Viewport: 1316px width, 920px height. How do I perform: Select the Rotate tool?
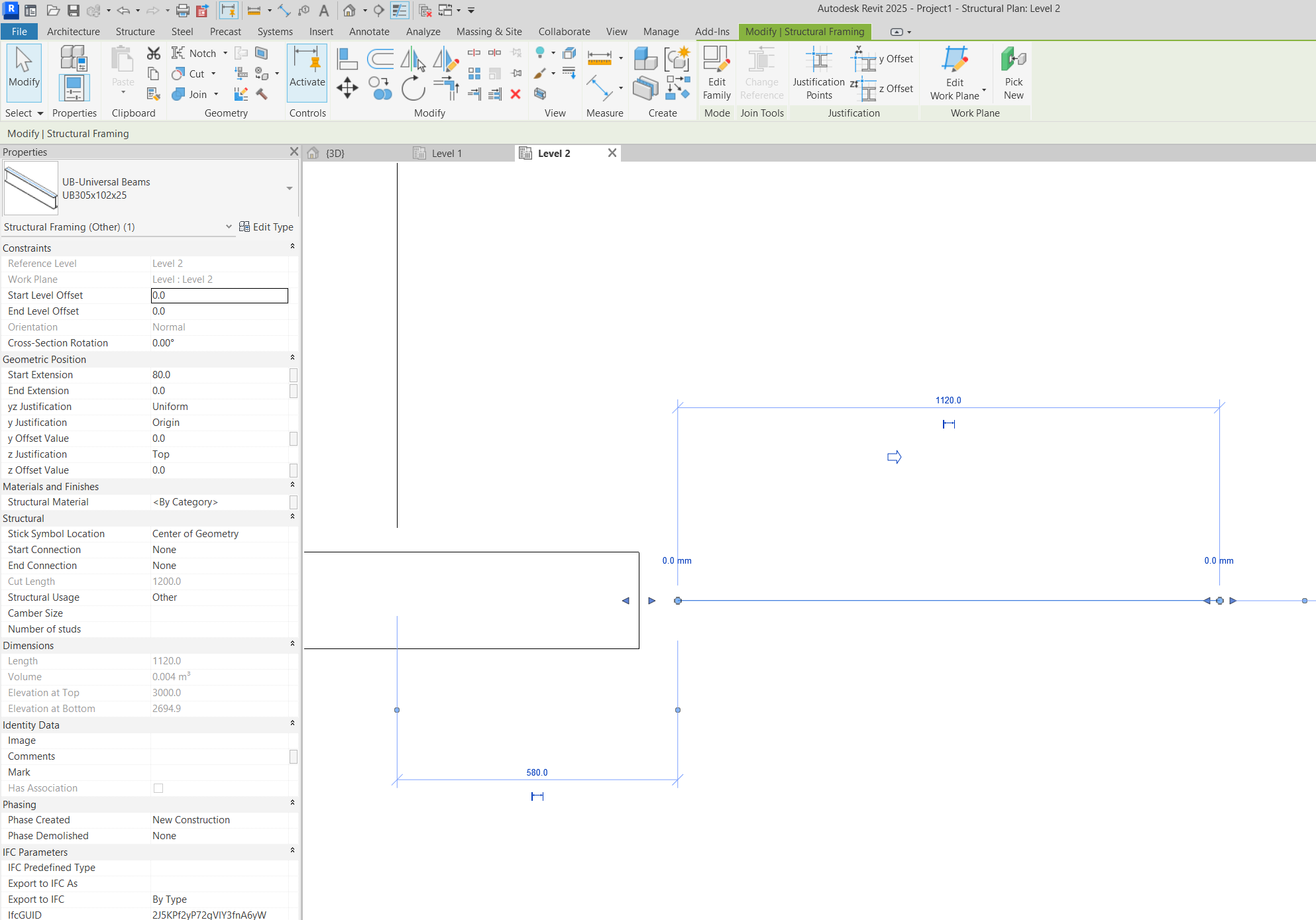coord(413,89)
